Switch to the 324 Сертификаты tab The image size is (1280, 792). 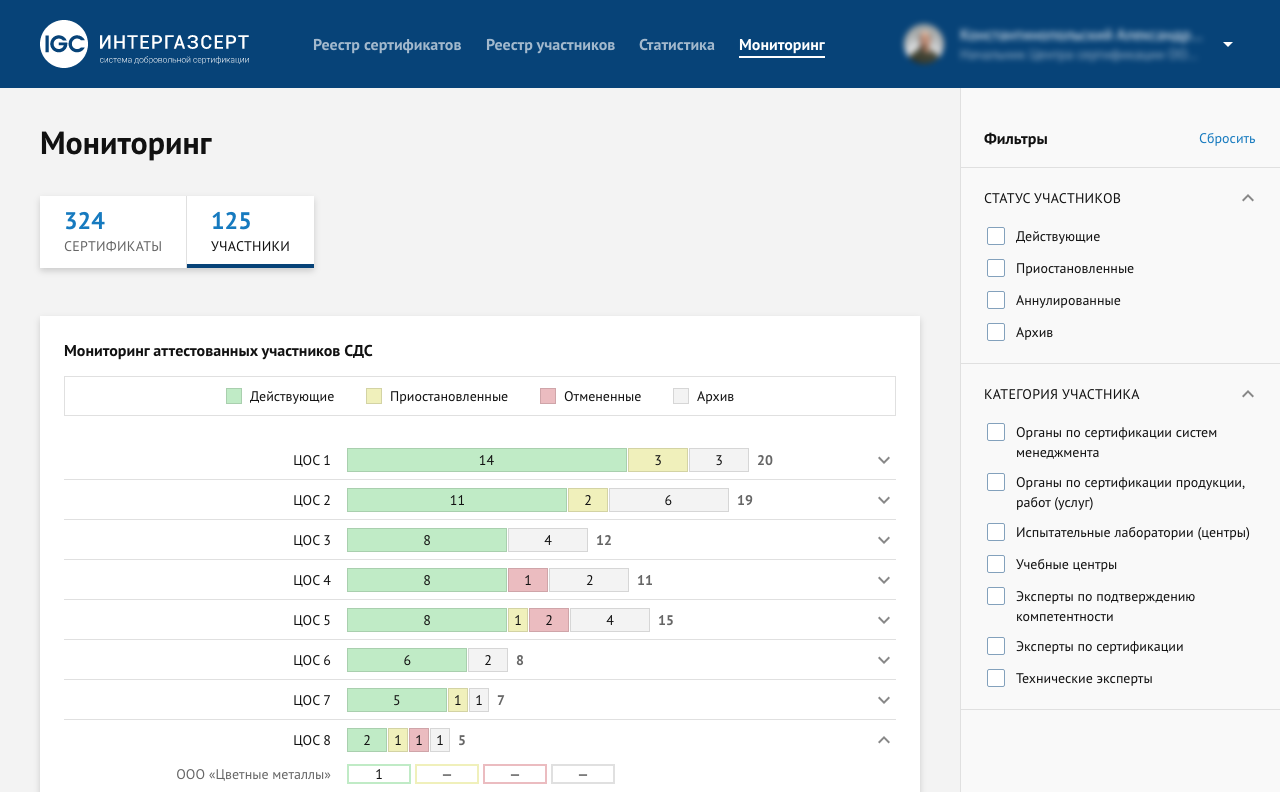(x=113, y=232)
